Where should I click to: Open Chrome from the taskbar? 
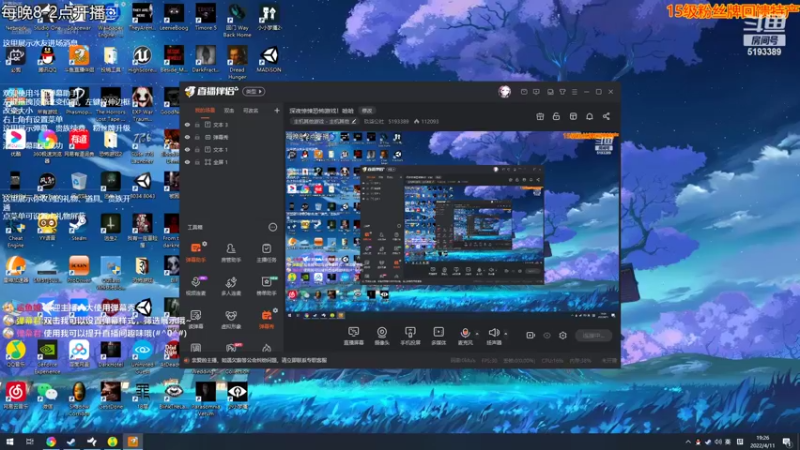51,441
